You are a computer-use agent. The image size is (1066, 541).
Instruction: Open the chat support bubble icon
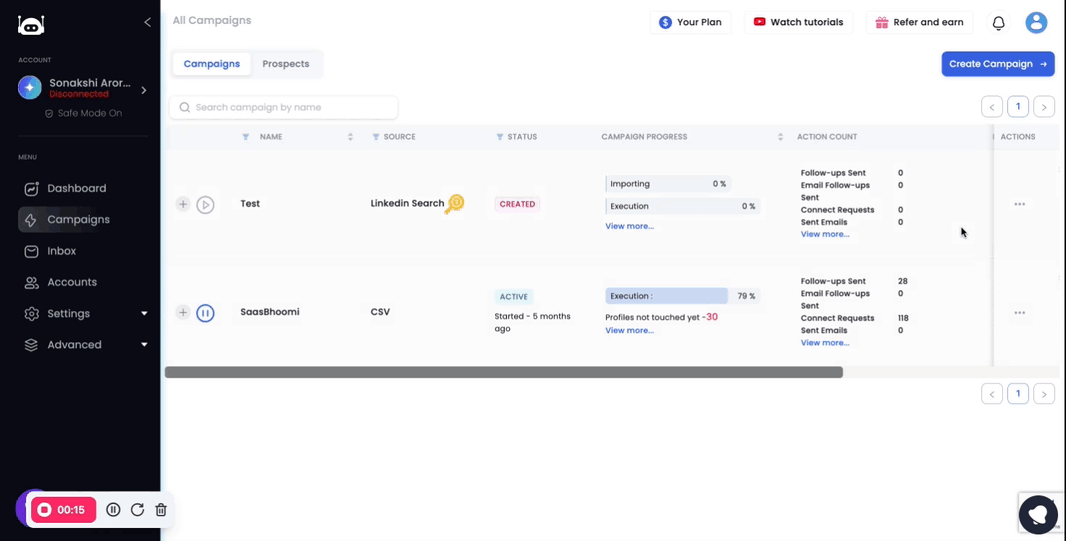click(x=1038, y=514)
